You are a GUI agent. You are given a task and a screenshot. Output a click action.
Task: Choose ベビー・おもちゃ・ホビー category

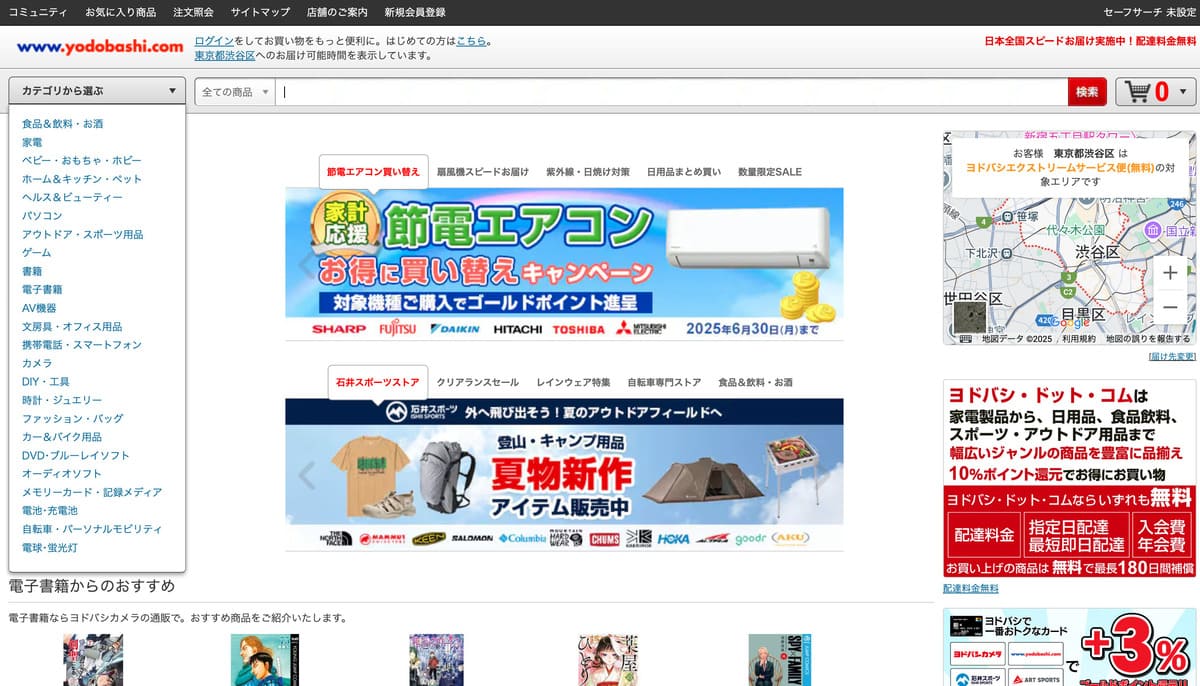click(x=82, y=160)
